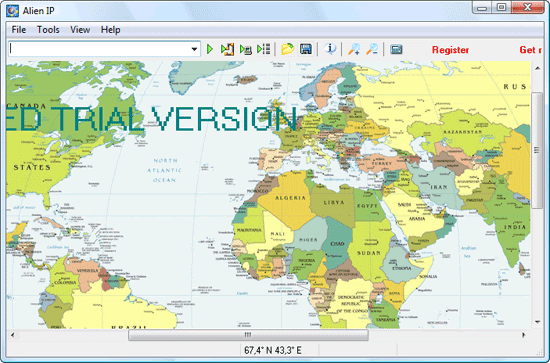The height and width of the screenshot is (363, 550).
Task: Click the red "Get r" link
Action: (530, 50)
